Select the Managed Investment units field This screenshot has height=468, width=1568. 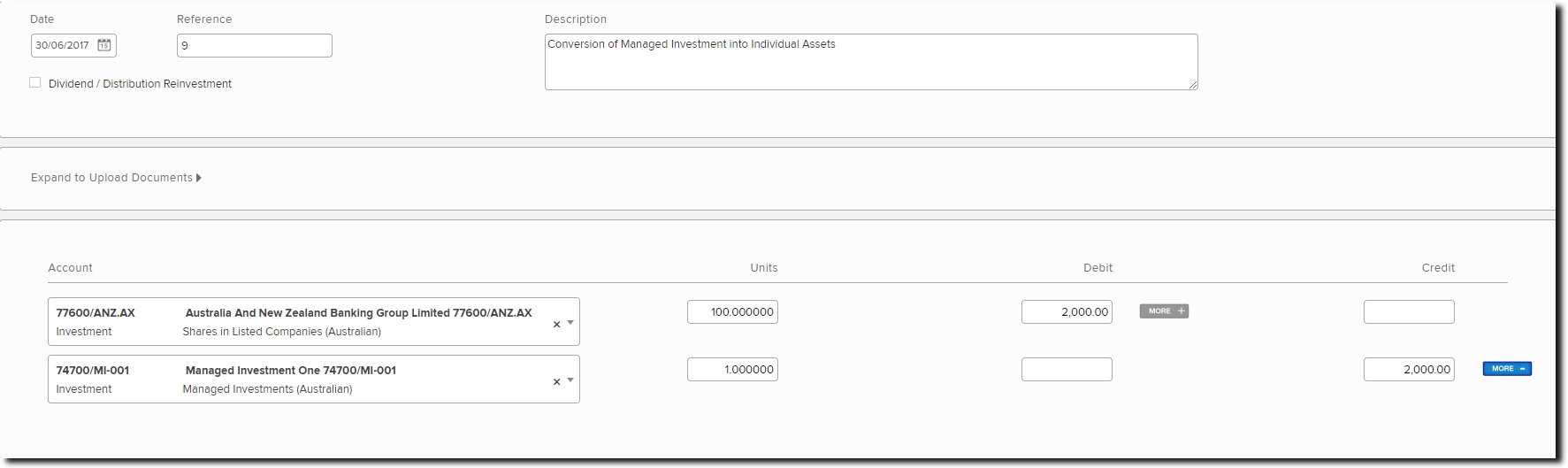732,370
